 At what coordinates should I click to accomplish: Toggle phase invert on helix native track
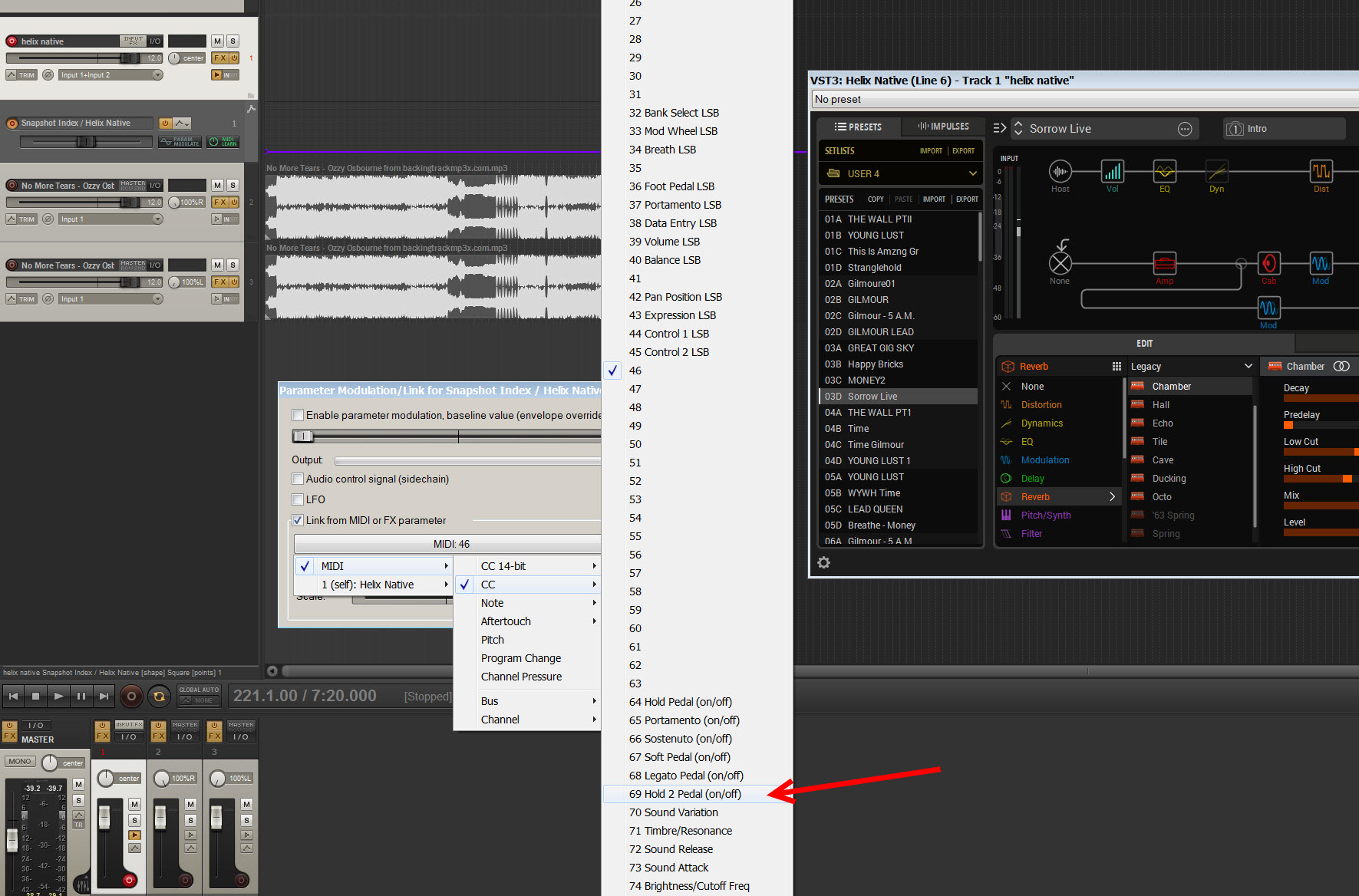point(48,75)
